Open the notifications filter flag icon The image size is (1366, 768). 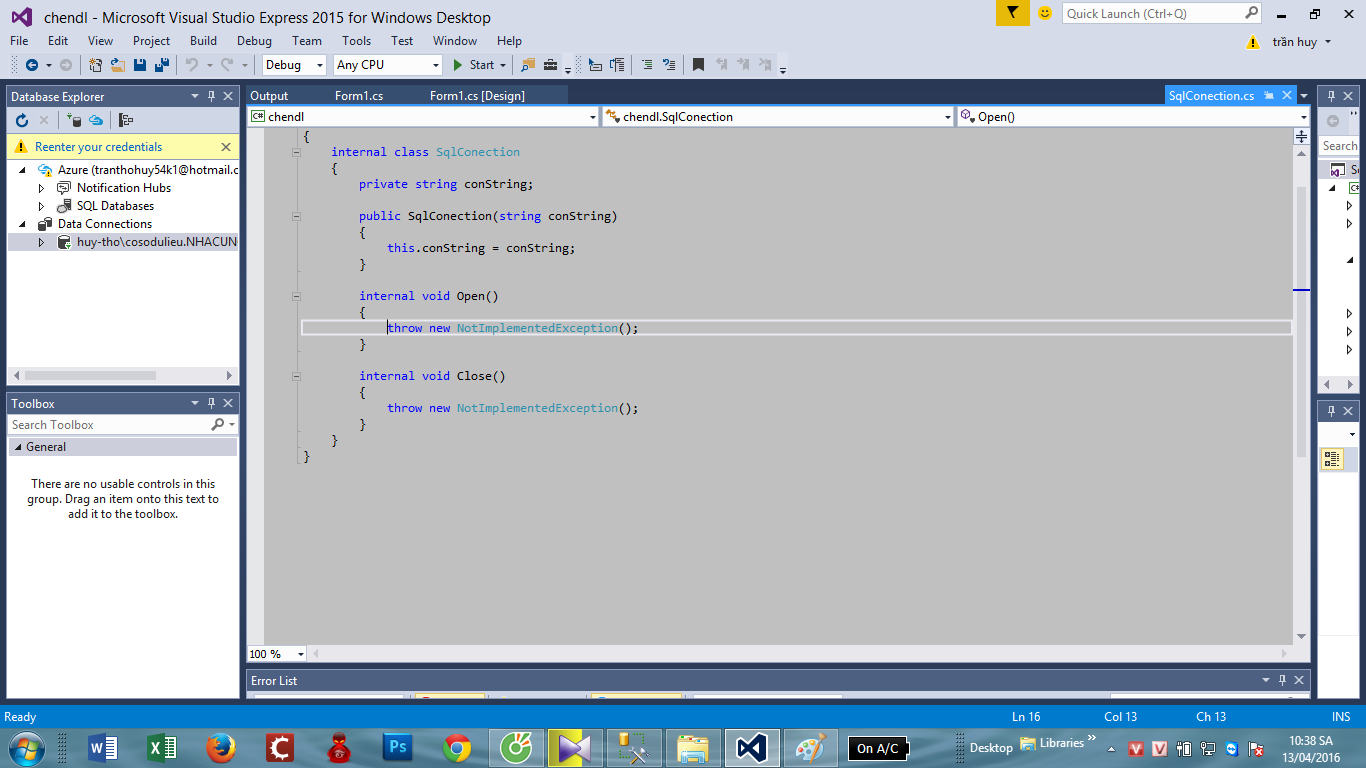pos(1013,13)
